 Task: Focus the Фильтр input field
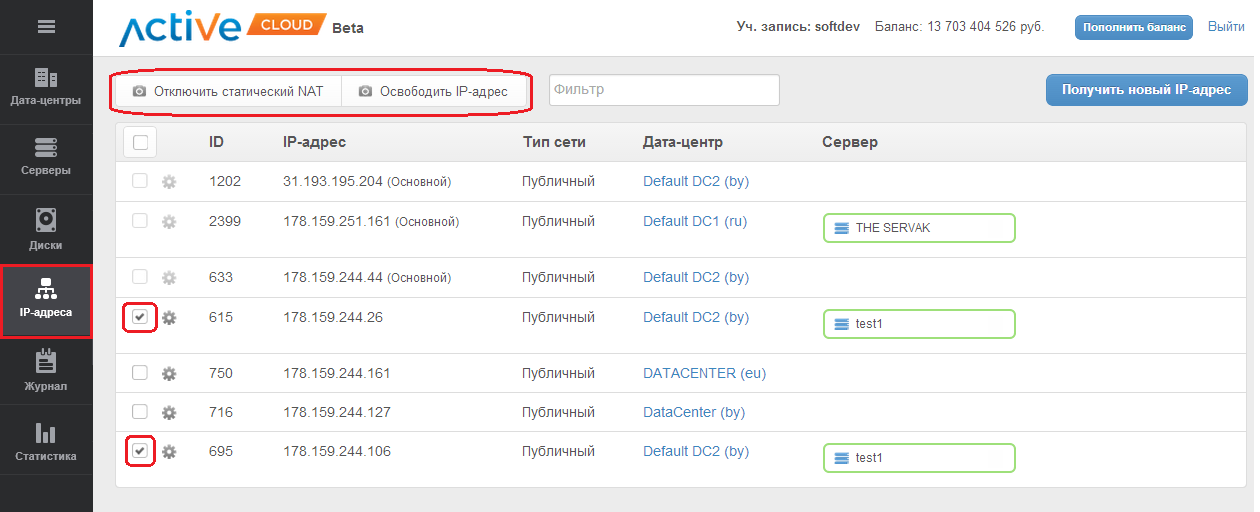(x=664, y=90)
